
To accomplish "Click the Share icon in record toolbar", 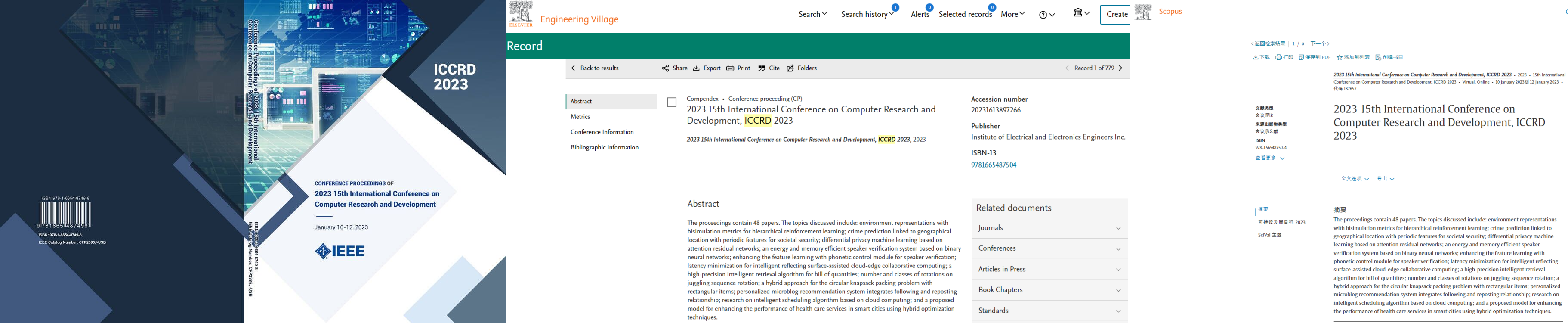I will coord(665,68).
